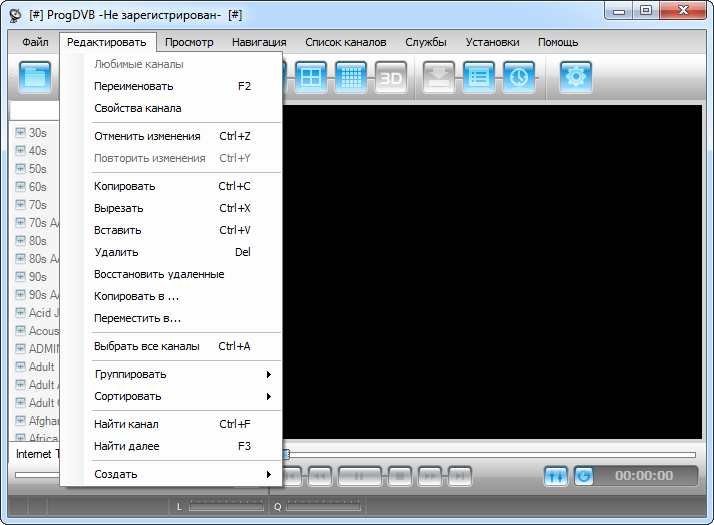Viewport: 714px width, 525px height.
Task: Click the previous track button
Action: [291, 476]
